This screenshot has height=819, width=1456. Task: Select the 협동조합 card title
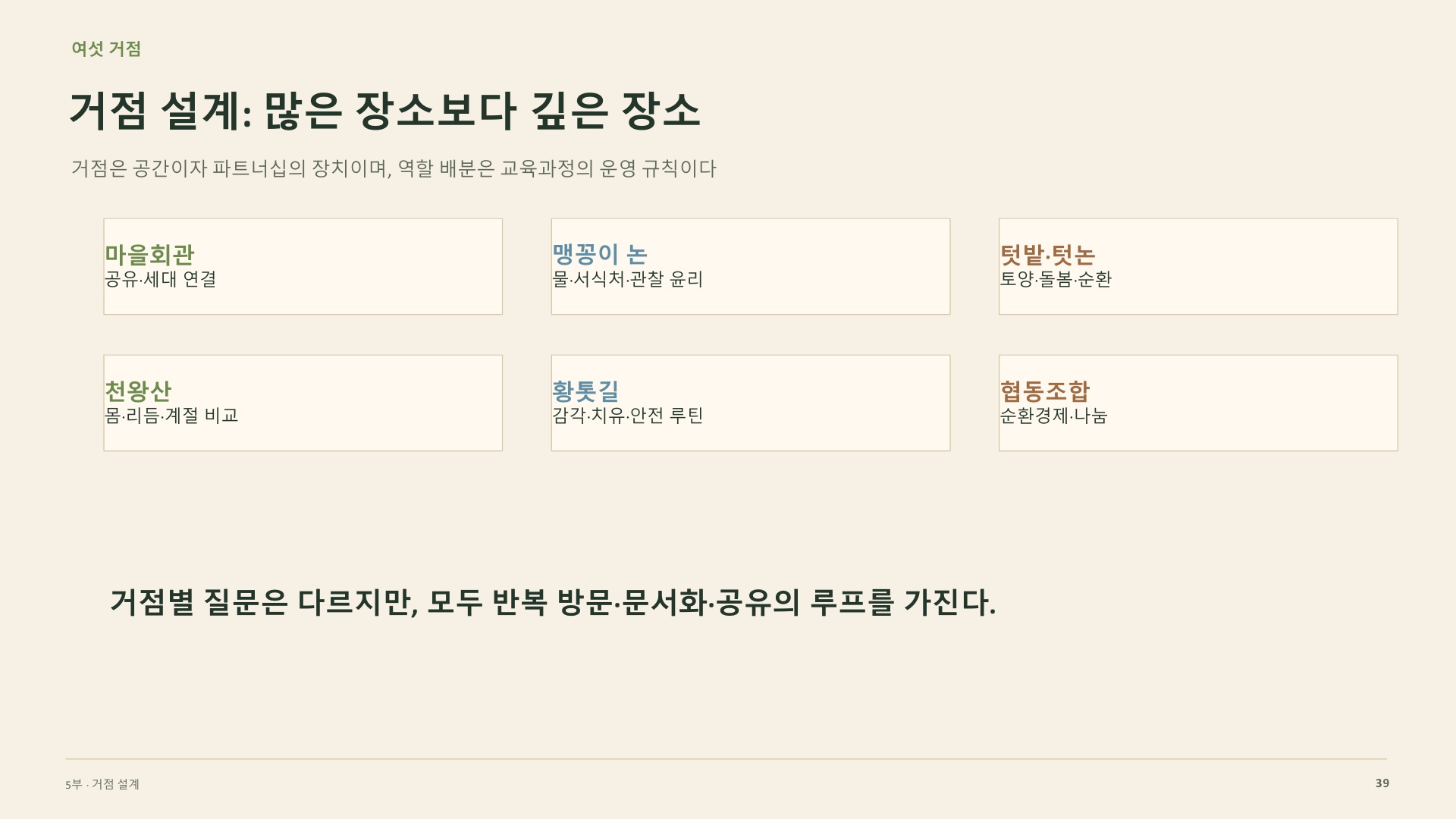pos(1044,391)
